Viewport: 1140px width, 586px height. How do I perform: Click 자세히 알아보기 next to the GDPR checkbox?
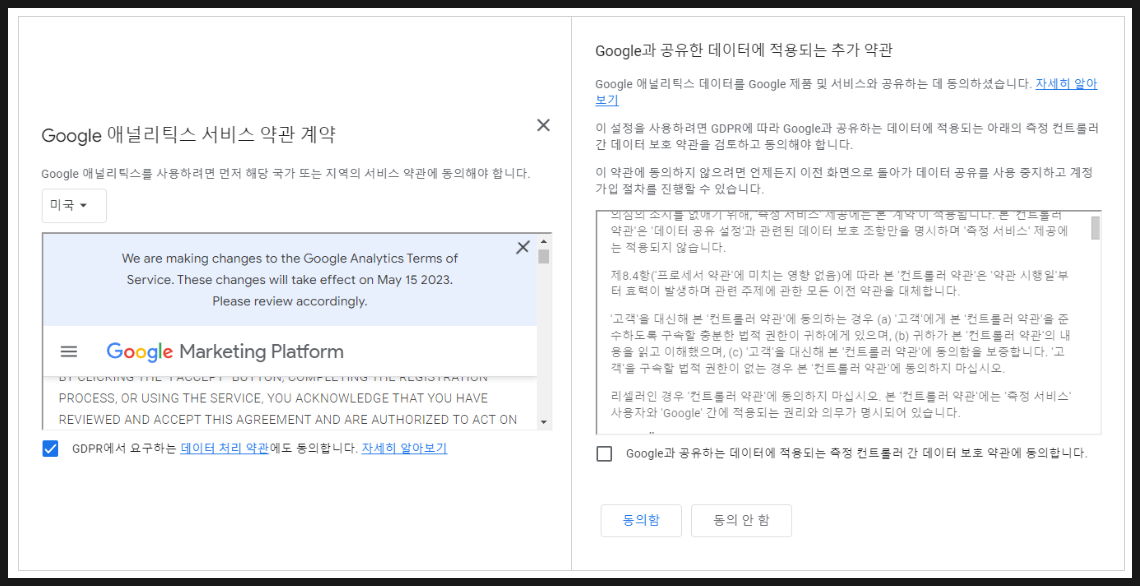coord(404,448)
